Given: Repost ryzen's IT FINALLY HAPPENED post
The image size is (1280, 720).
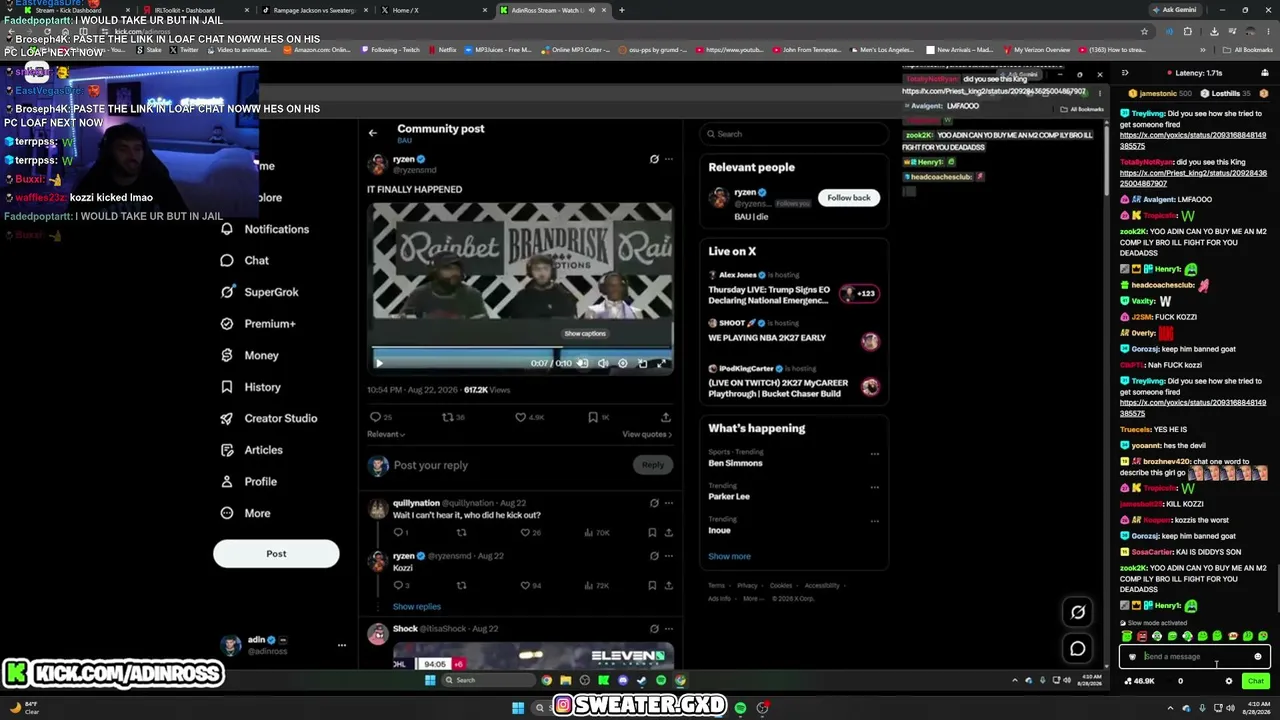Looking at the screenshot, I should click(x=448, y=417).
